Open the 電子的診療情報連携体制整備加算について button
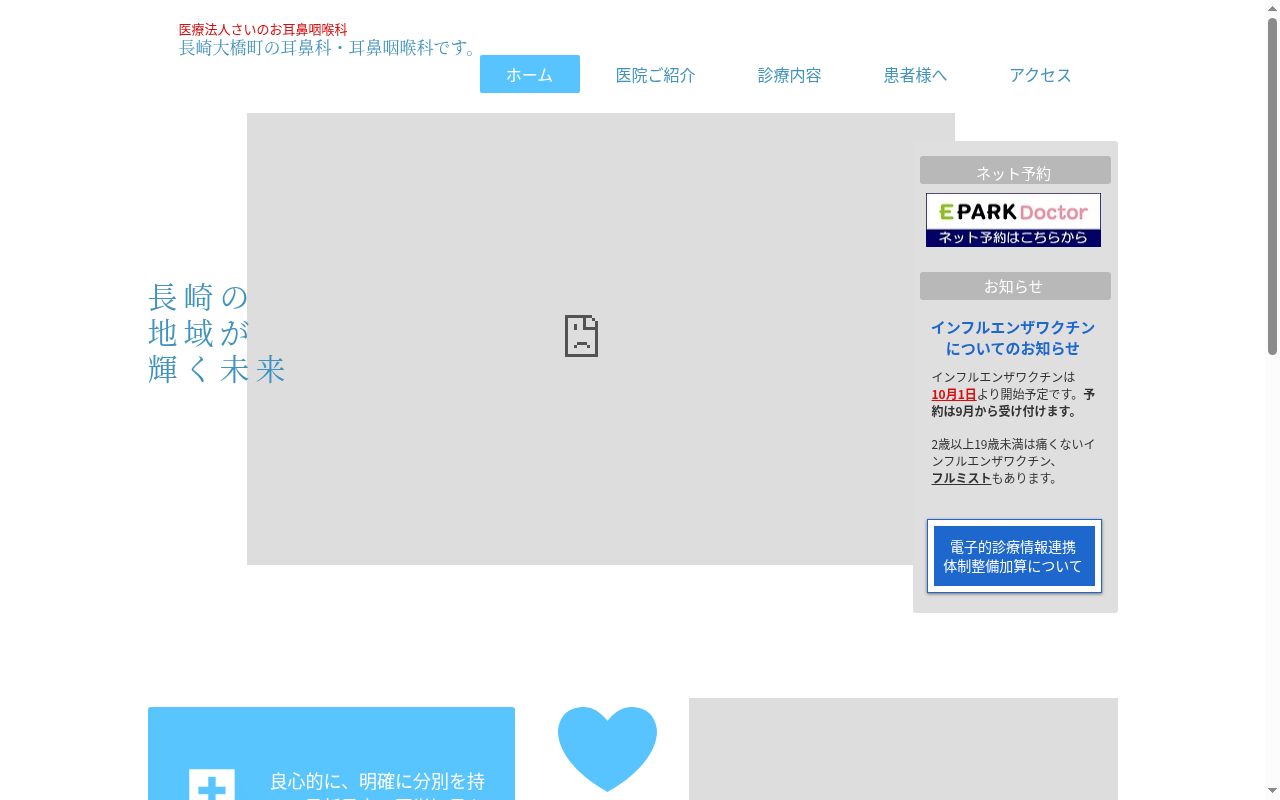 coord(1014,556)
